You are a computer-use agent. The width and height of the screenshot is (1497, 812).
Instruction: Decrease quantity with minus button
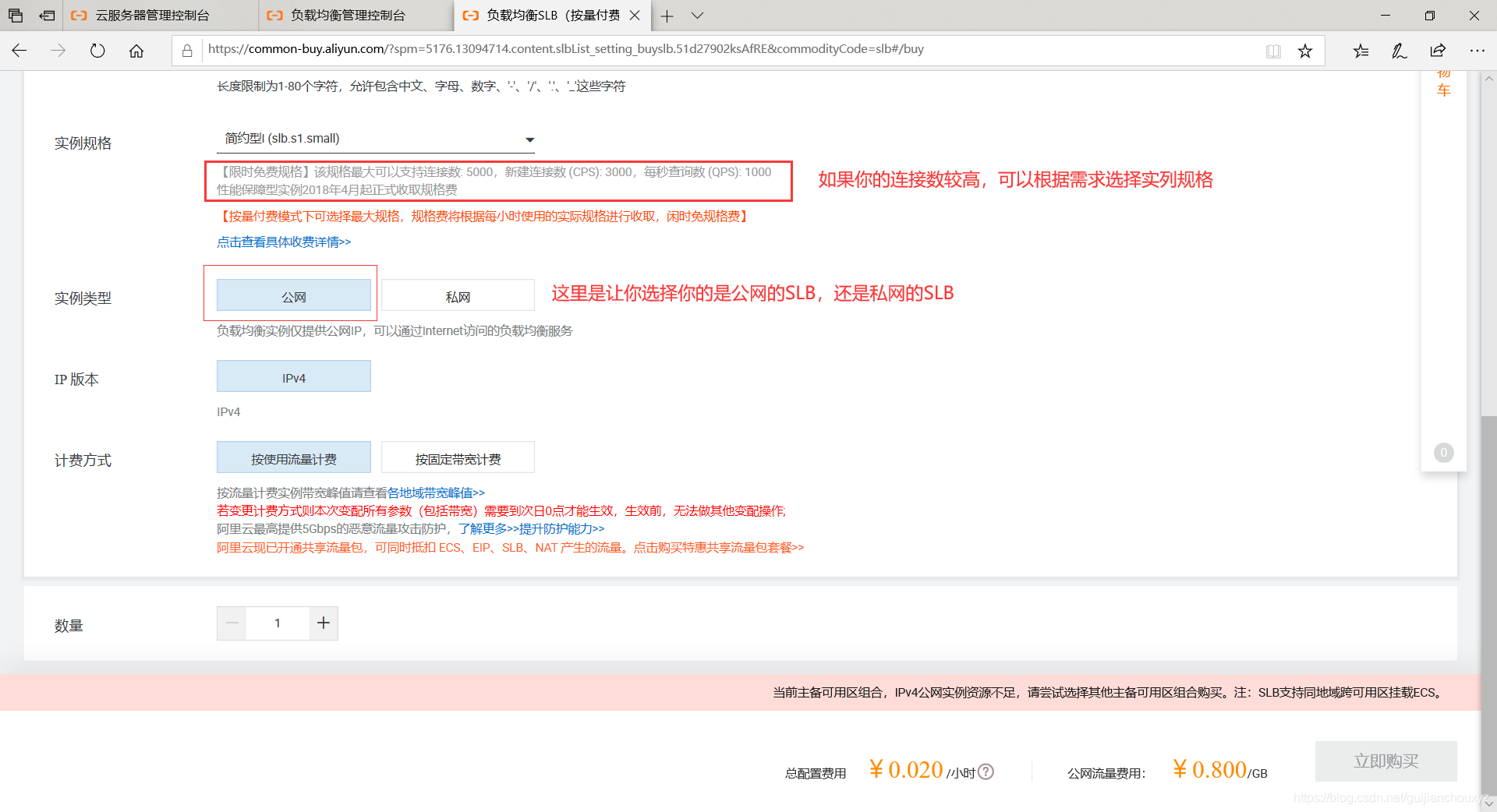[232, 623]
